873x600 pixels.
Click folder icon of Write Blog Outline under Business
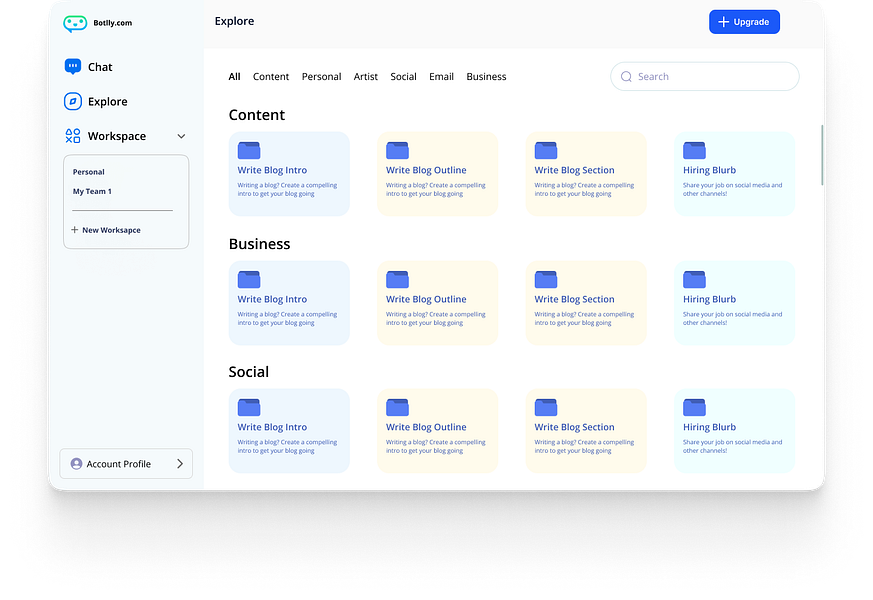[x=398, y=279]
